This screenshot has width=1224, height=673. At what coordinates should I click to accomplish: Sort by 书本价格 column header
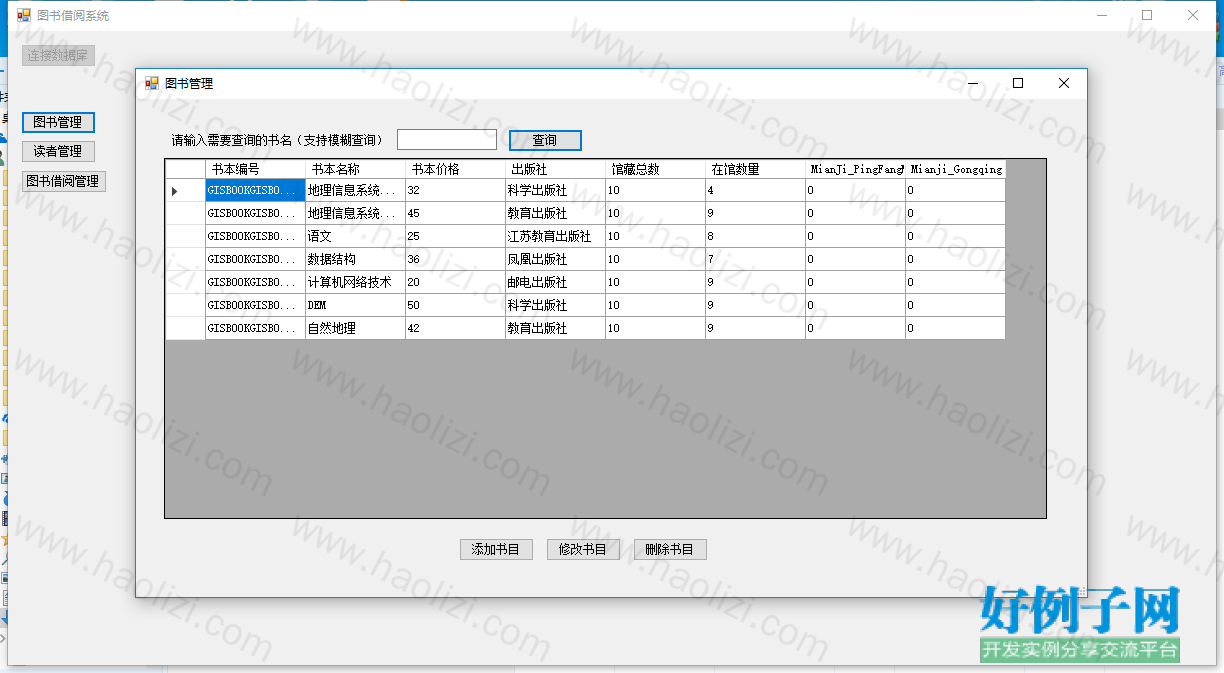coord(455,169)
